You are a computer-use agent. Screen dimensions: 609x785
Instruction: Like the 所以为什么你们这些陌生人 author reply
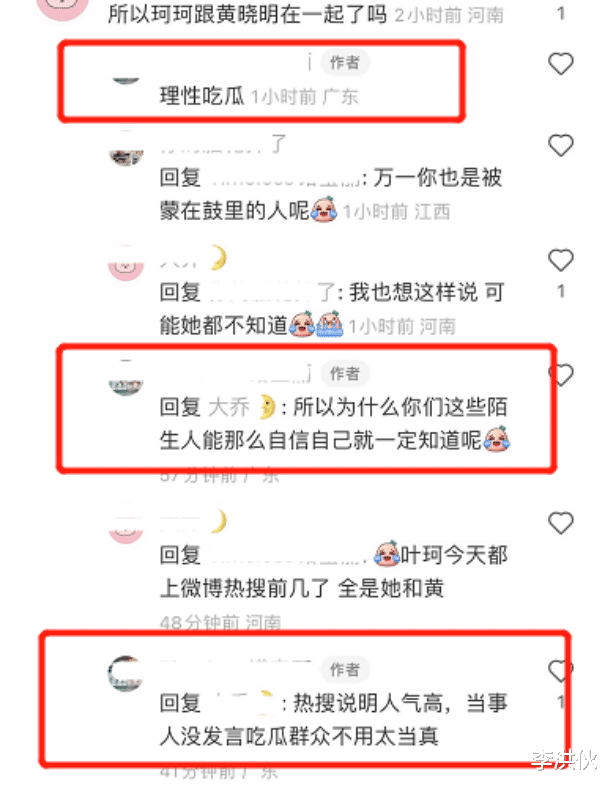561,374
